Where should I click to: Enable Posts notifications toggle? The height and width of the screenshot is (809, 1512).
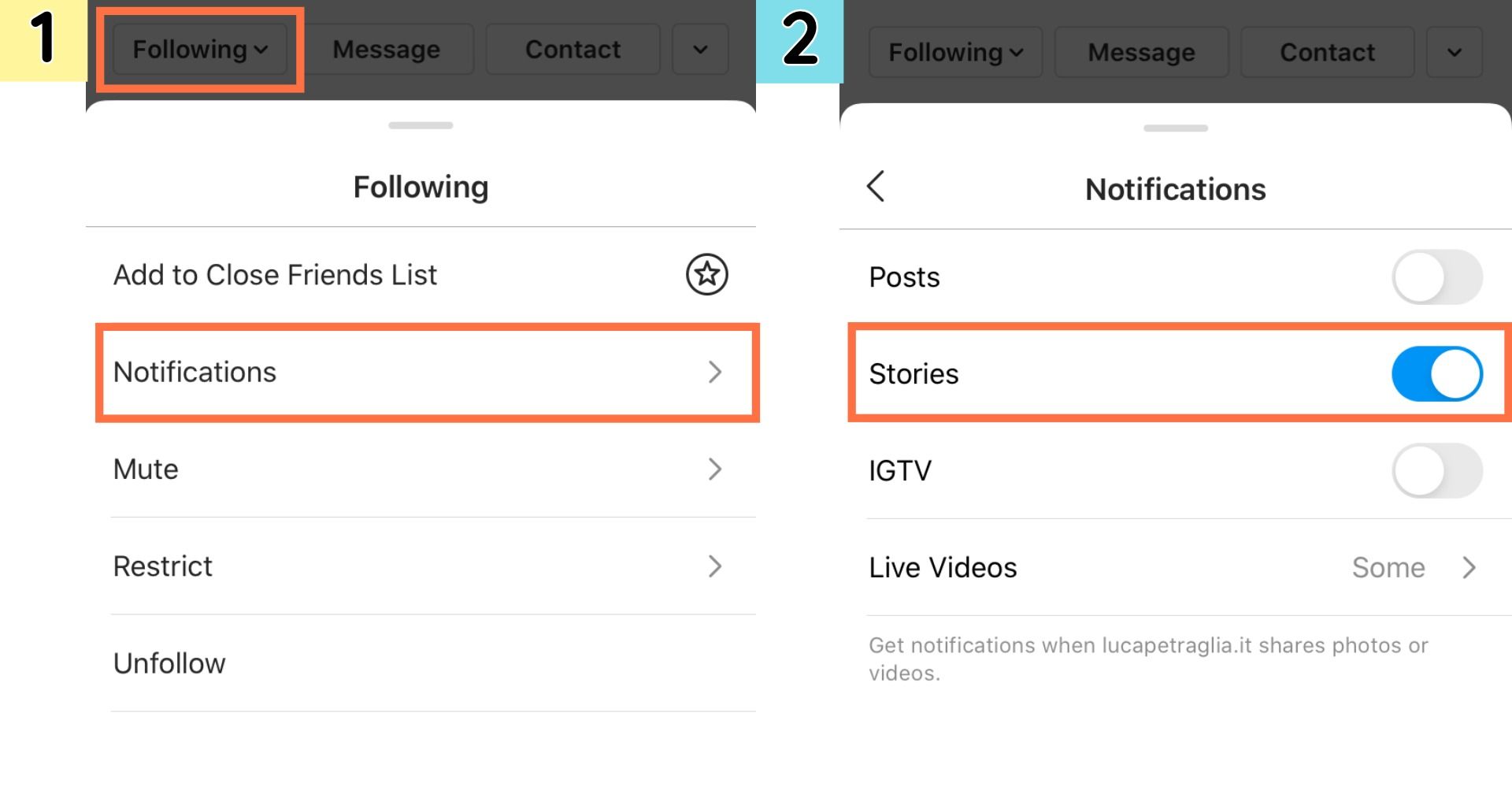tap(1436, 277)
